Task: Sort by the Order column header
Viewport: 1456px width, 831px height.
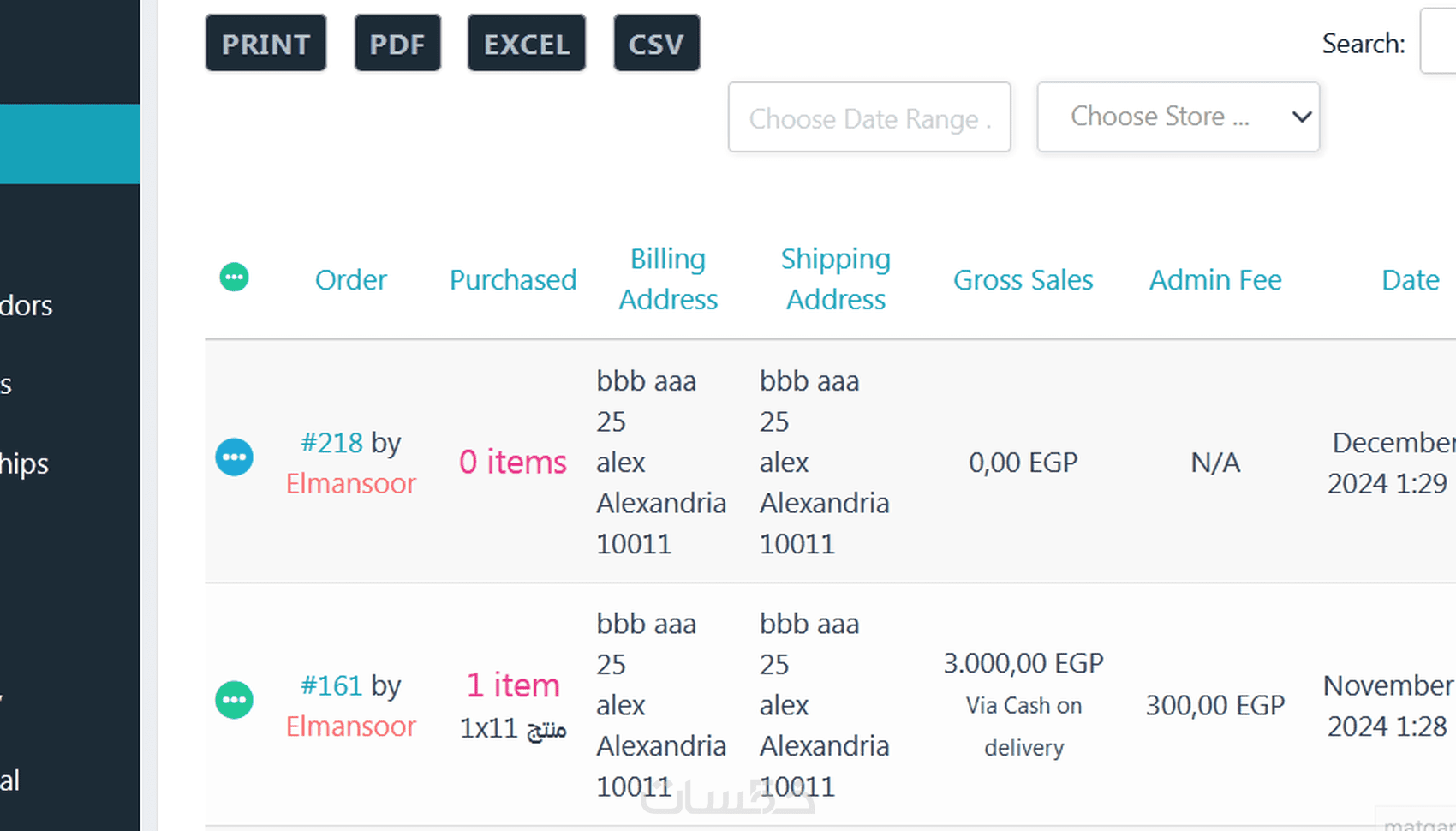Action: (350, 280)
